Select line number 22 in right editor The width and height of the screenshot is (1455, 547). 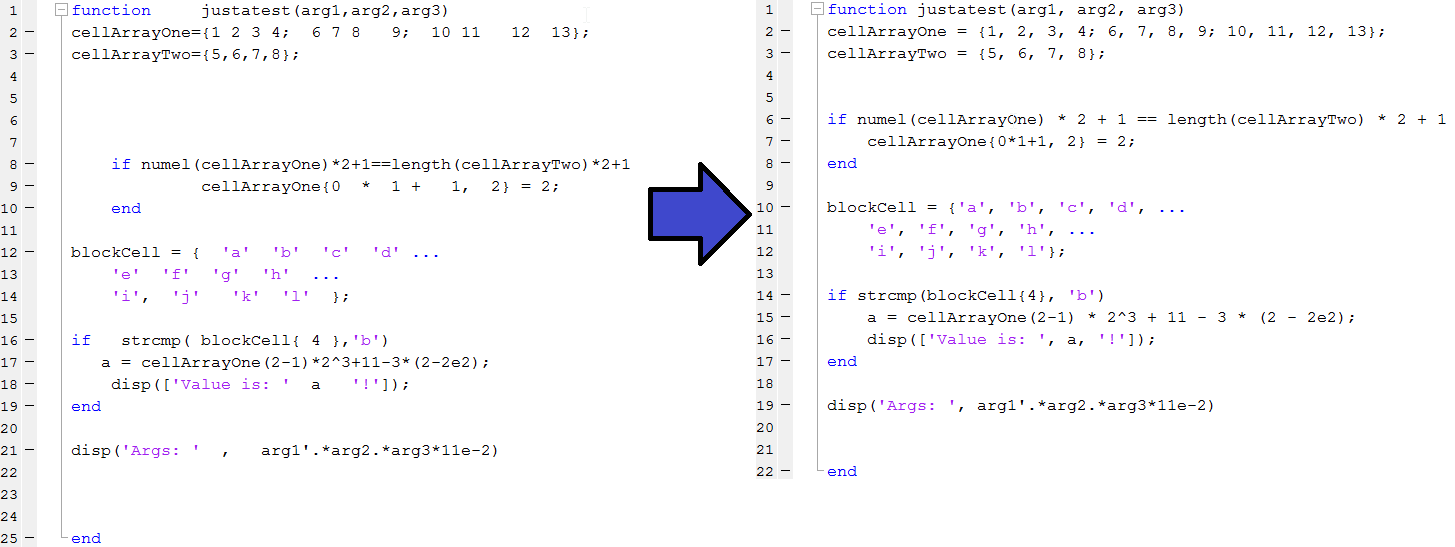click(x=767, y=471)
